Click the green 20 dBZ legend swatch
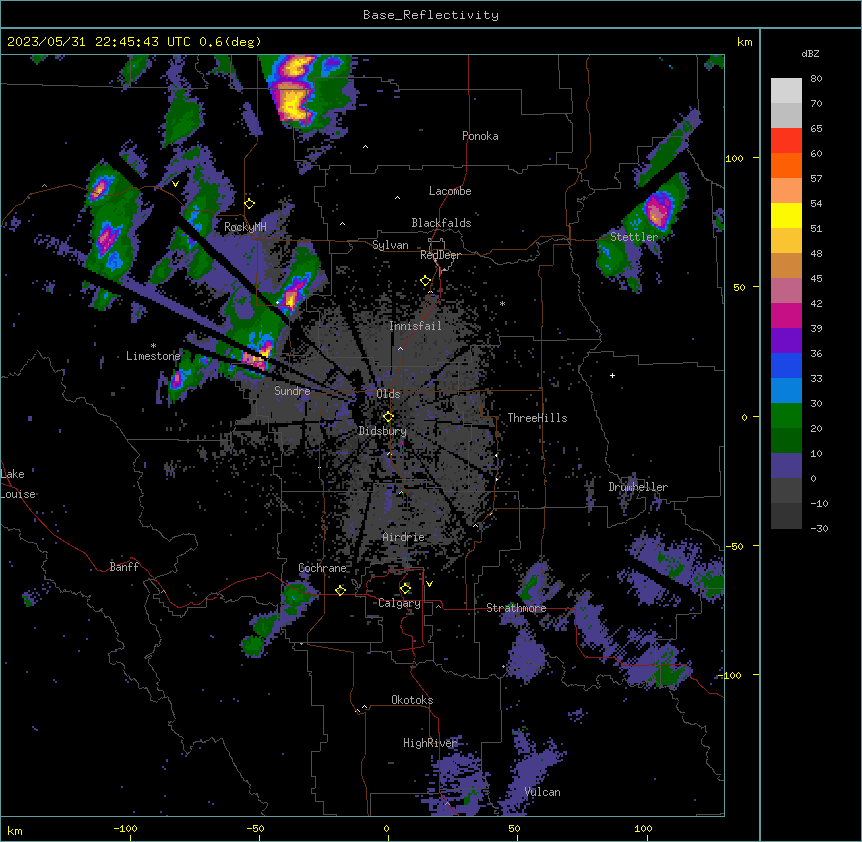This screenshot has height=842, width=862. [786, 416]
